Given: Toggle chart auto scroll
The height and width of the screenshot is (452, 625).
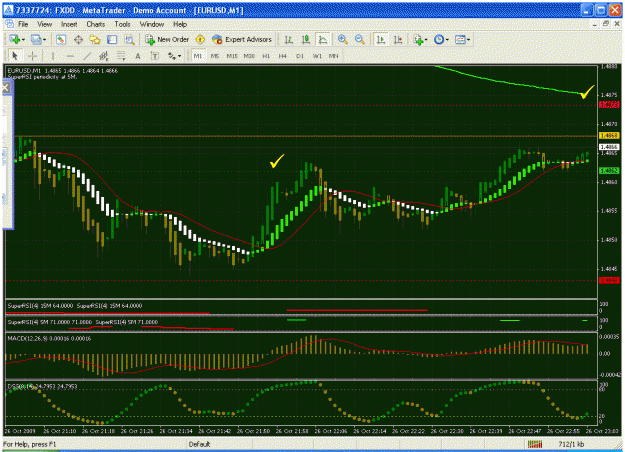Looking at the screenshot, I should pyautogui.click(x=381, y=39).
